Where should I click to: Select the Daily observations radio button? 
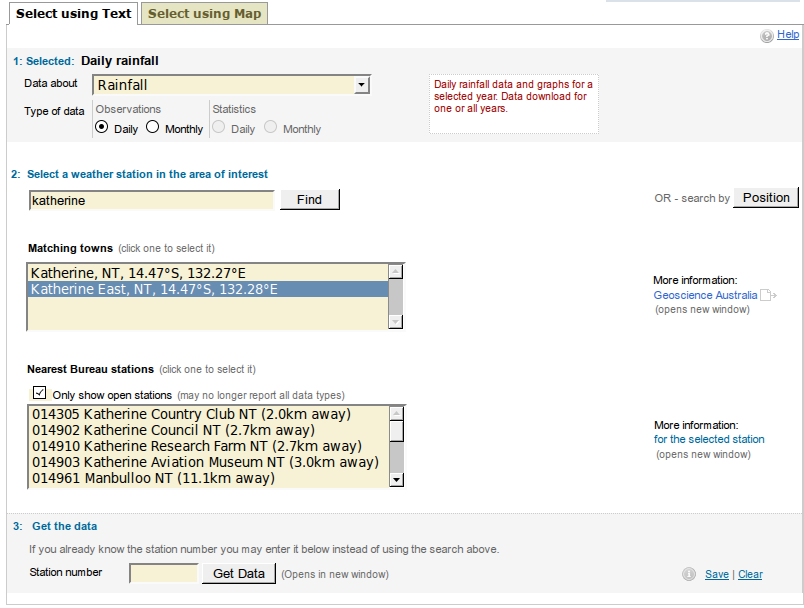coord(102,128)
